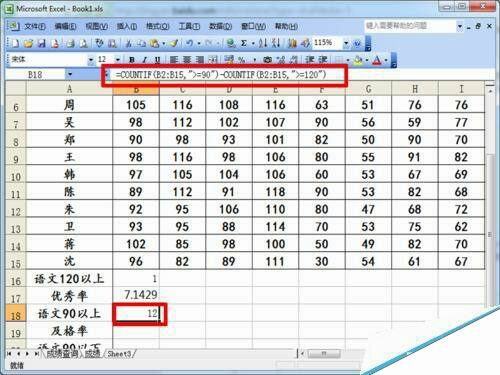Toggle Underline formatting button

coord(157,60)
